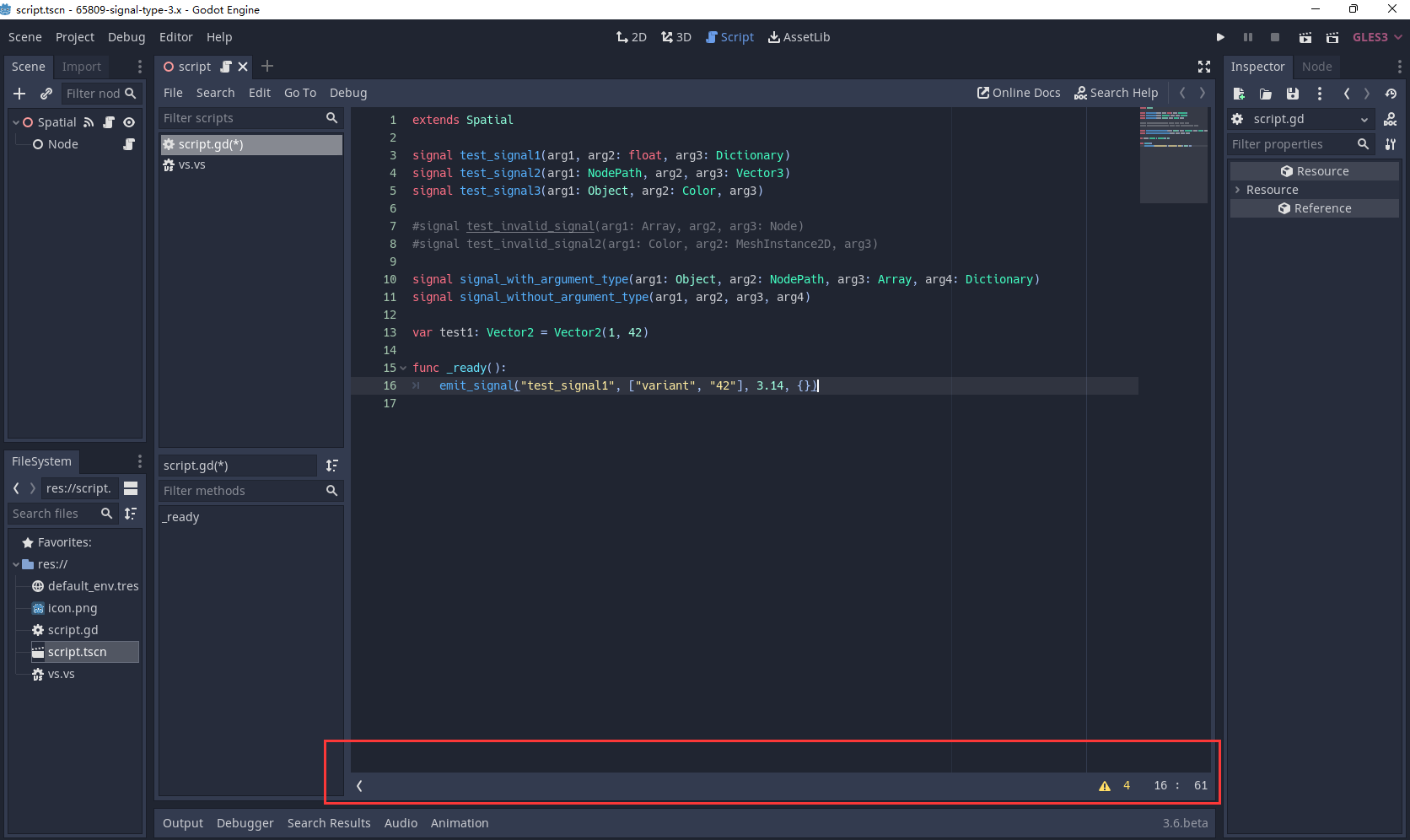Close the script scene tab
1410x840 pixels.
[243, 67]
